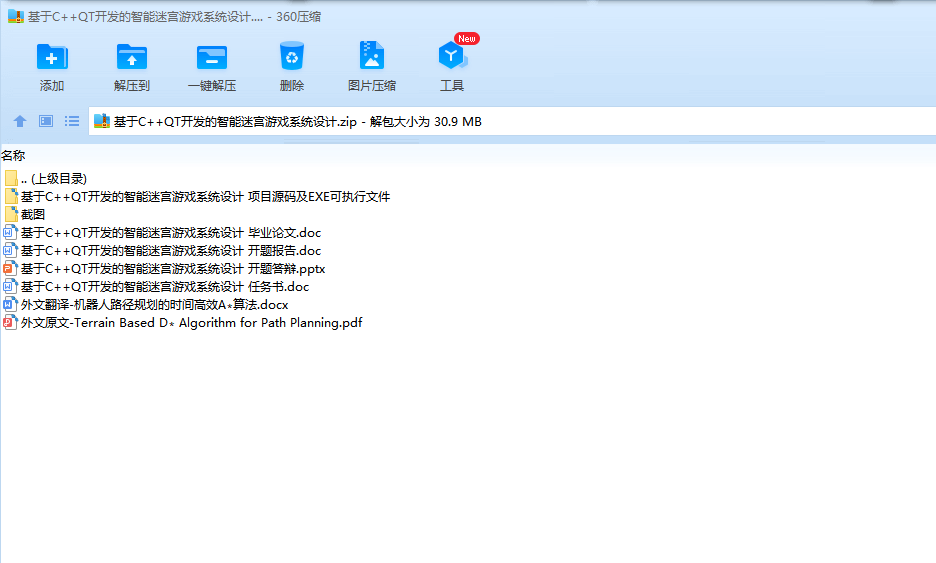Click the folder icon of 截图
Image resolution: width=936 pixels, height=563 pixels.
[x=11, y=214]
